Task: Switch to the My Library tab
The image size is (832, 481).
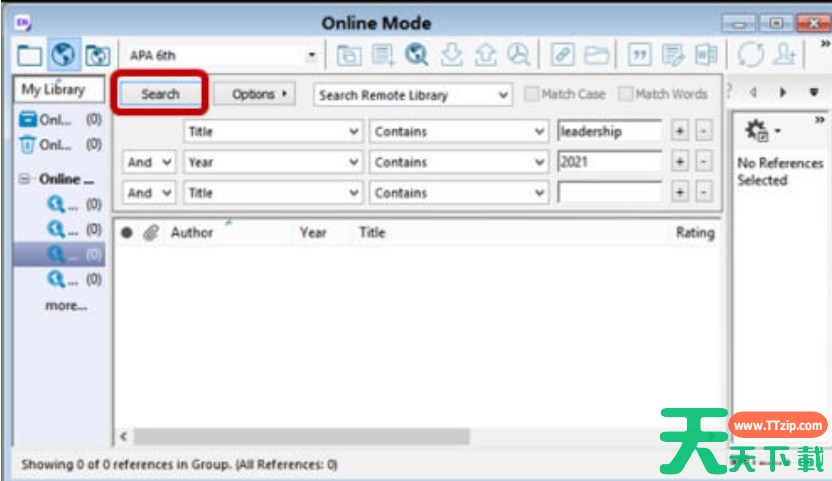Action: pyautogui.click(x=54, y=89)
